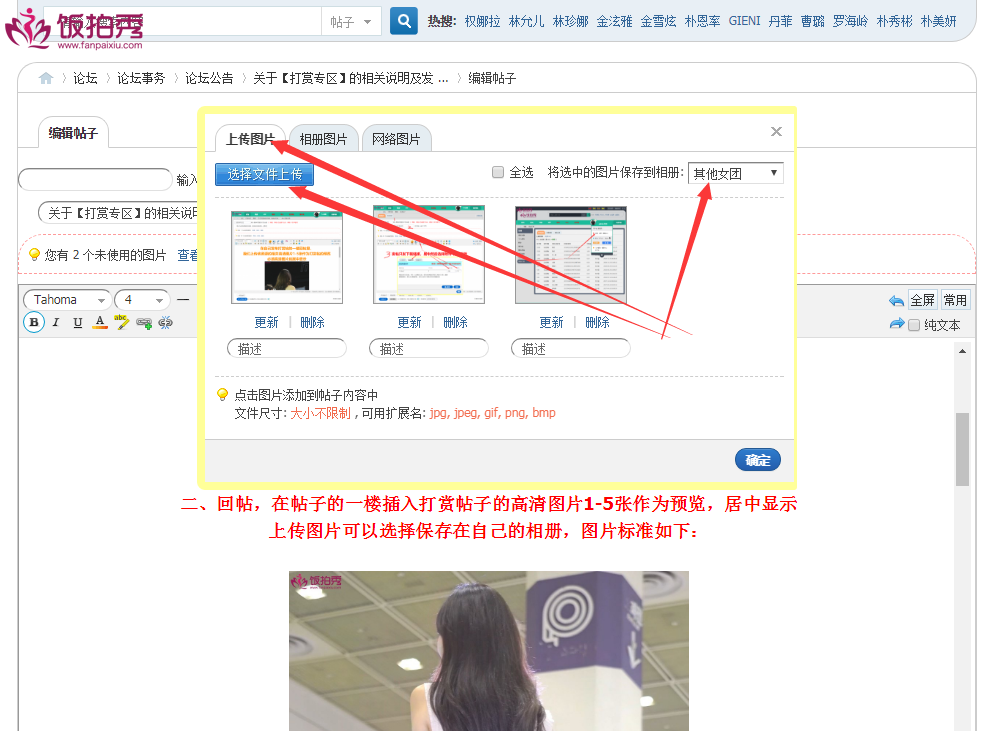Click hot search link 朴恩率

[702, 21]
